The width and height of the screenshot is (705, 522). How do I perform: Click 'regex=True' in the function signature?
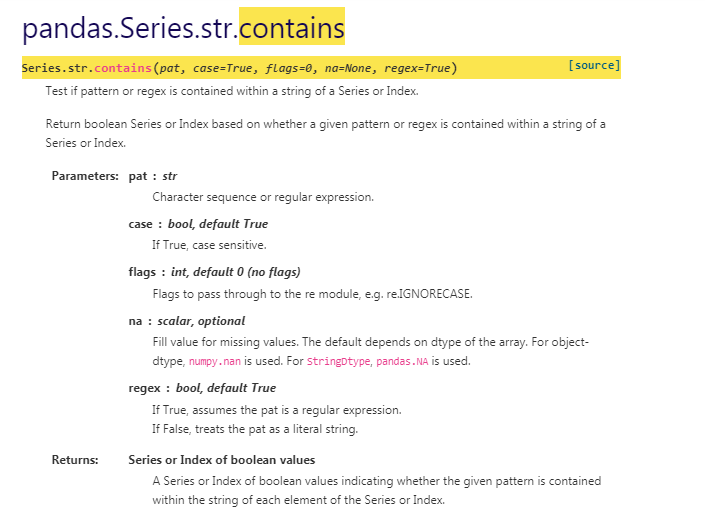[417, 68]
